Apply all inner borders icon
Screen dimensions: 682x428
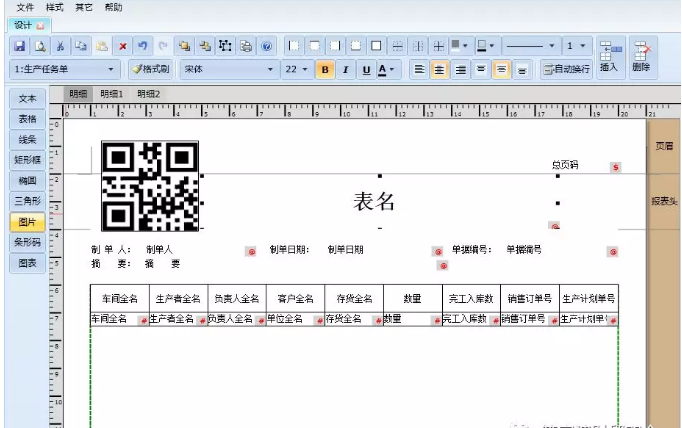click(x=439, y=46)
